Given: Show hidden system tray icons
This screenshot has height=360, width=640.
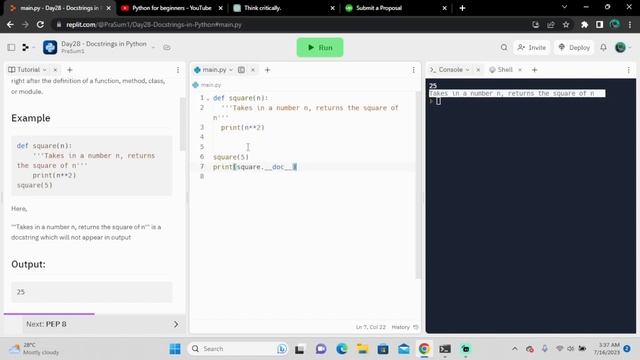Looking at the screenshot, I should pyautogui.click(x=515, y=349).
